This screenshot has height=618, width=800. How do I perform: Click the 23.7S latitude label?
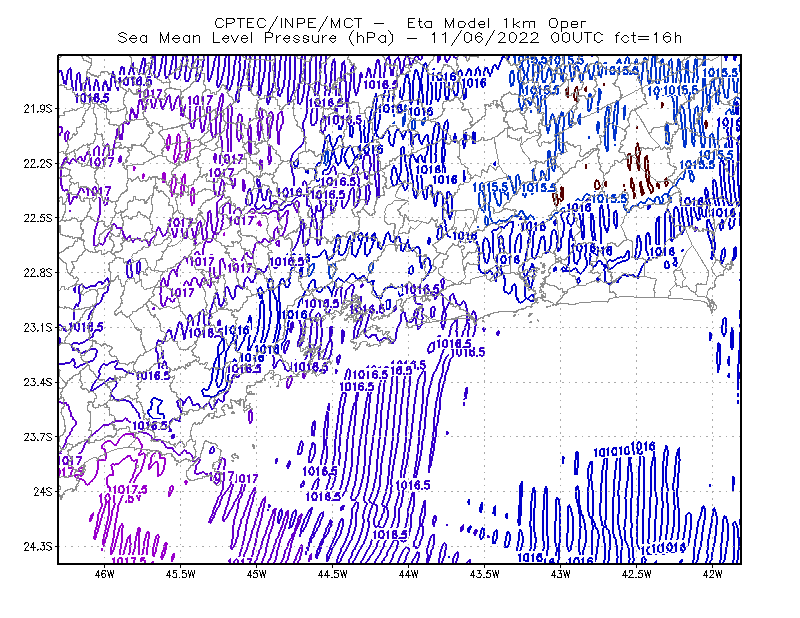coord(38,437)
